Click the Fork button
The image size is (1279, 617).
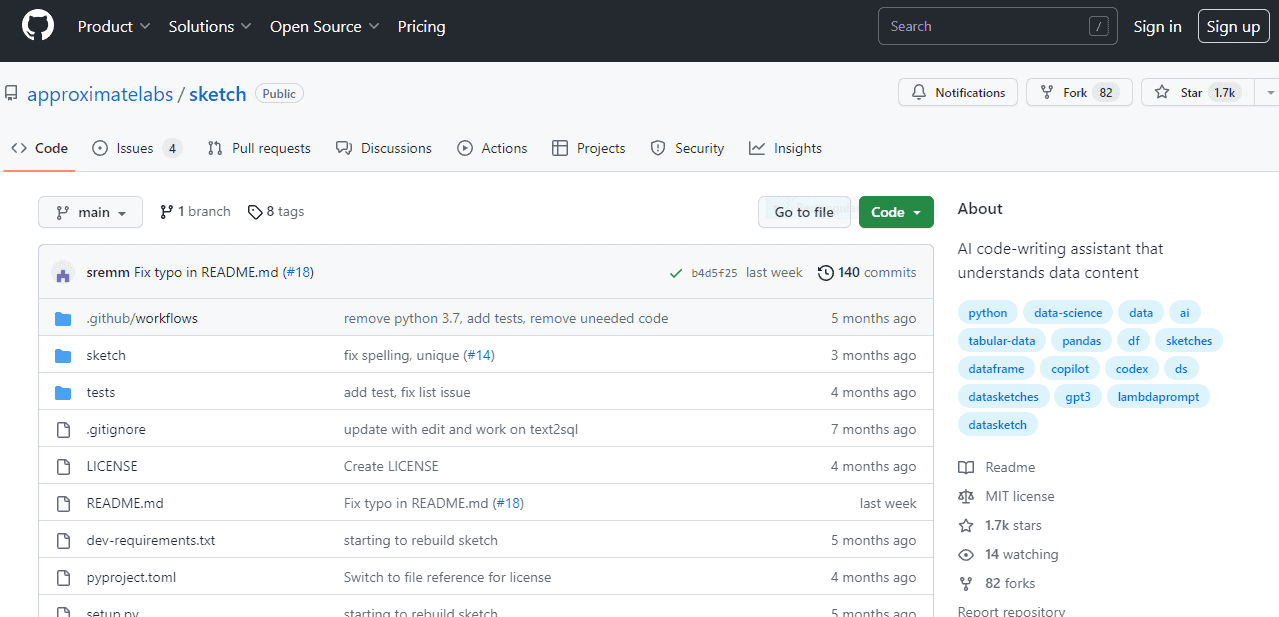pyautogui.click(x=1079, y=93)
